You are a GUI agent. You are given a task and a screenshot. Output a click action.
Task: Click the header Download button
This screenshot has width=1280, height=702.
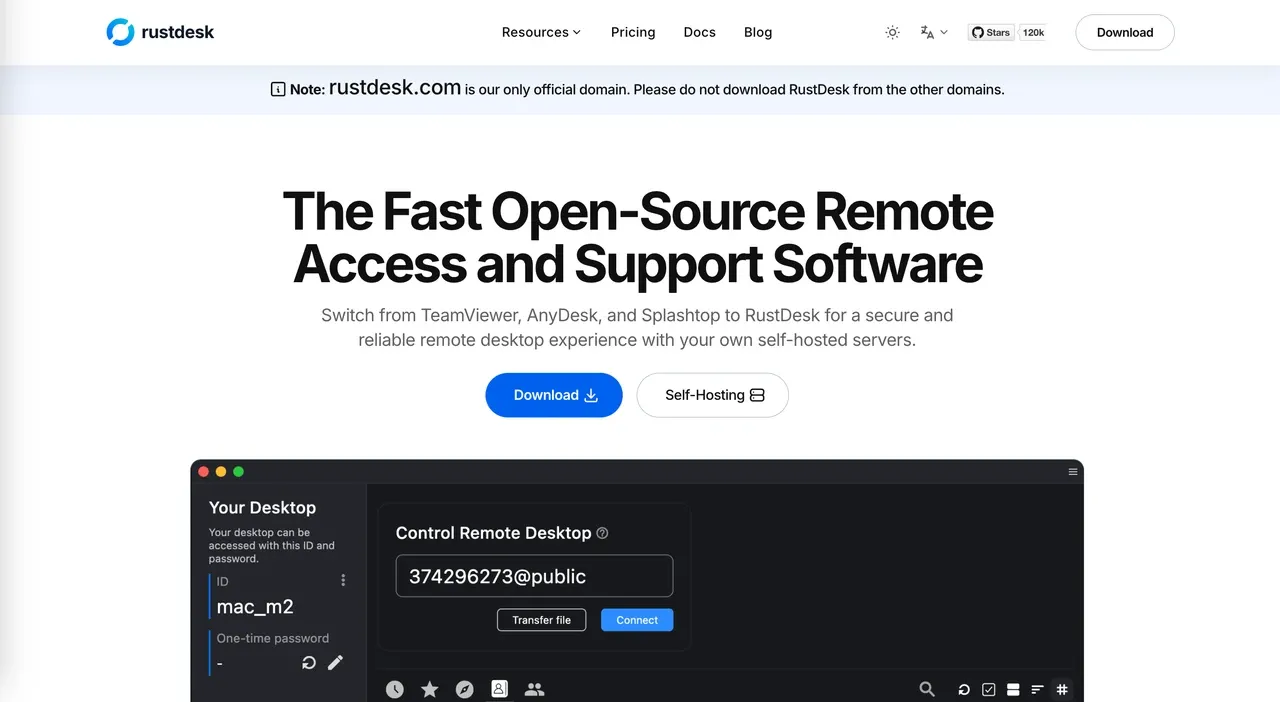1125,32
